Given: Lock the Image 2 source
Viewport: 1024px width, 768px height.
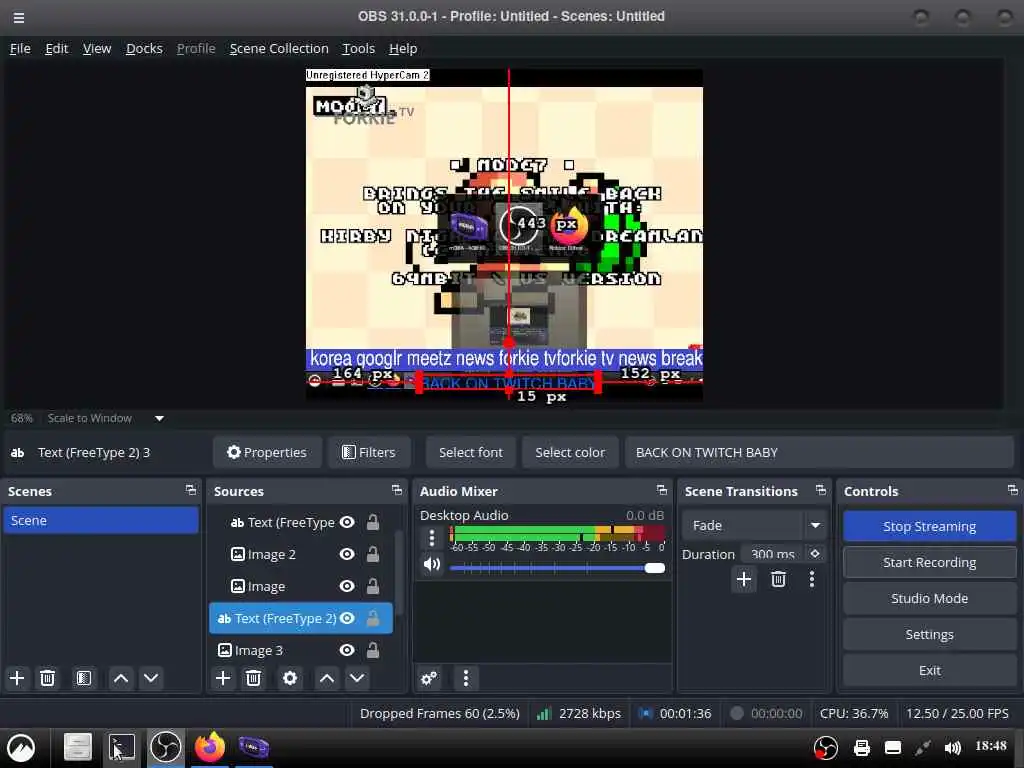Looking at the screenshot, I should coord(373,554).
